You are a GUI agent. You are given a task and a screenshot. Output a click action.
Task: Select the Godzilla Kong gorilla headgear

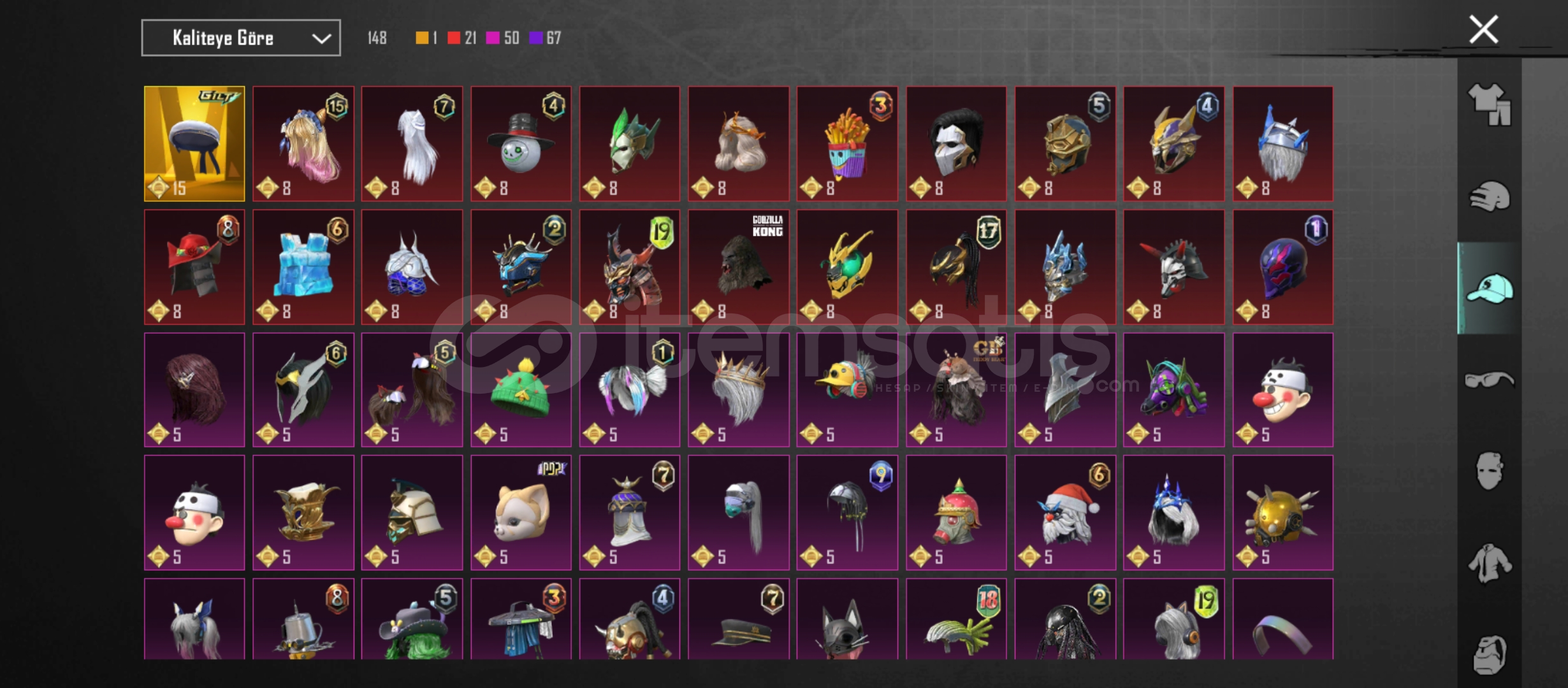(x=739, y=267)
